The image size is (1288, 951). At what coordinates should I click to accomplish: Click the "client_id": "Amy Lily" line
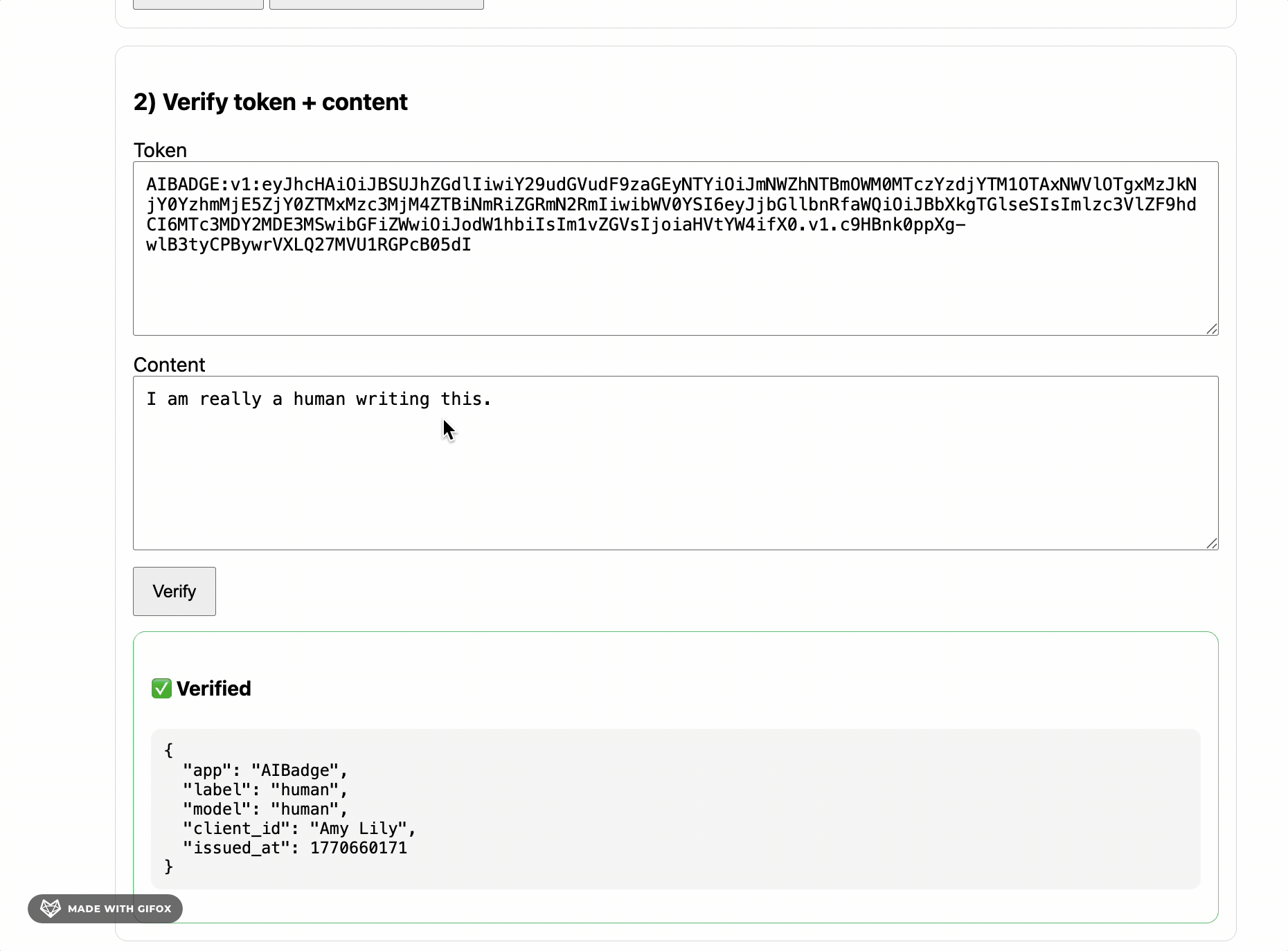(299, 828)
